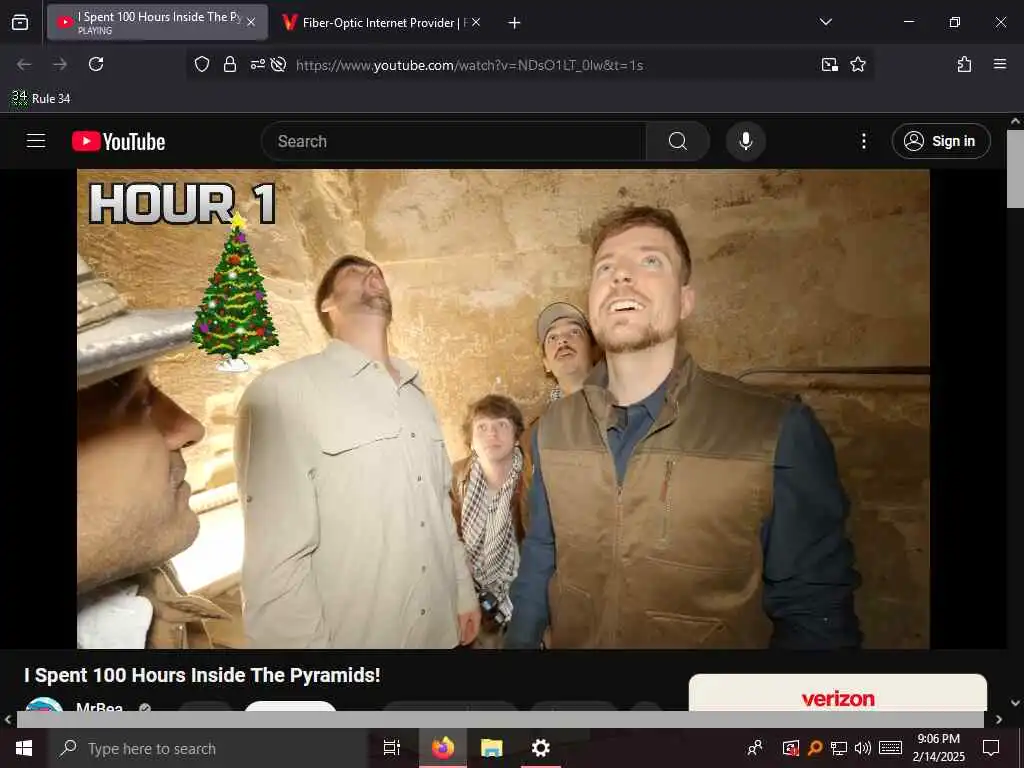This screenshot has height=768, width=1024.
Task: Open the Settings gear in the taskbar
Action: pyautogui.click(x=541, y=748)
